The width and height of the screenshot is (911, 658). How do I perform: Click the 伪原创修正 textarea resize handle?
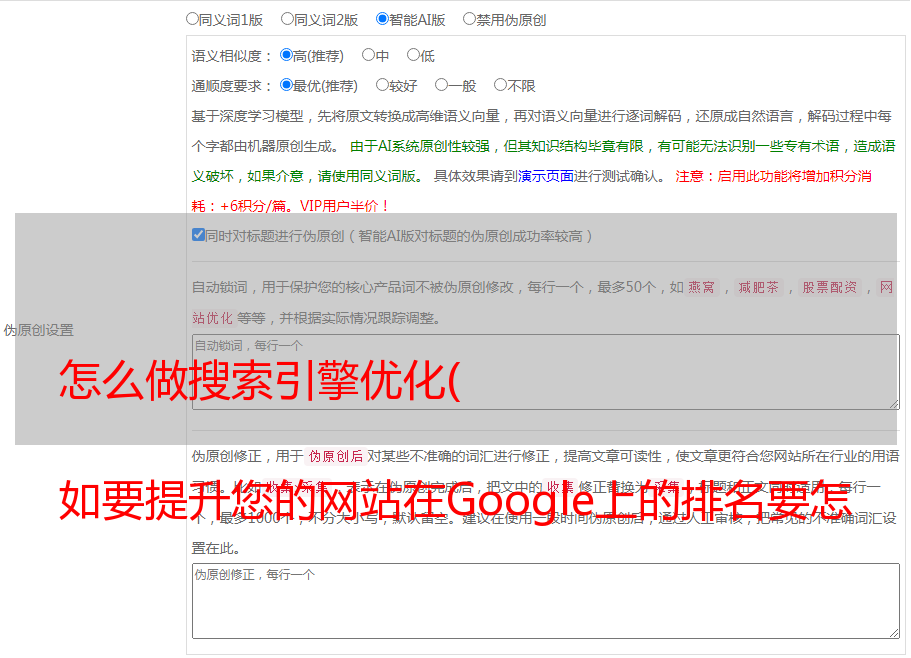893,631
